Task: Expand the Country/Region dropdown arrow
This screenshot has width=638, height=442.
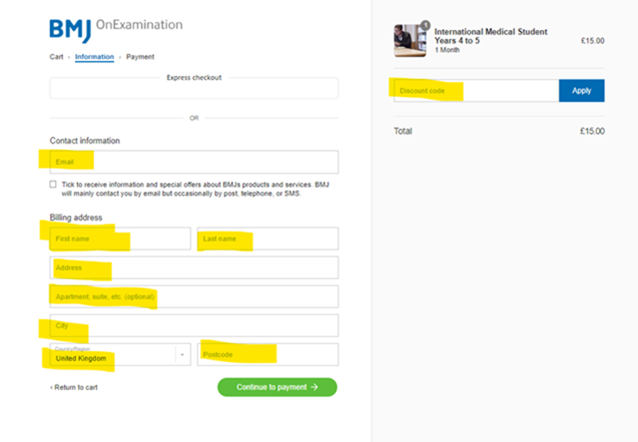Action: click(182, 355)
